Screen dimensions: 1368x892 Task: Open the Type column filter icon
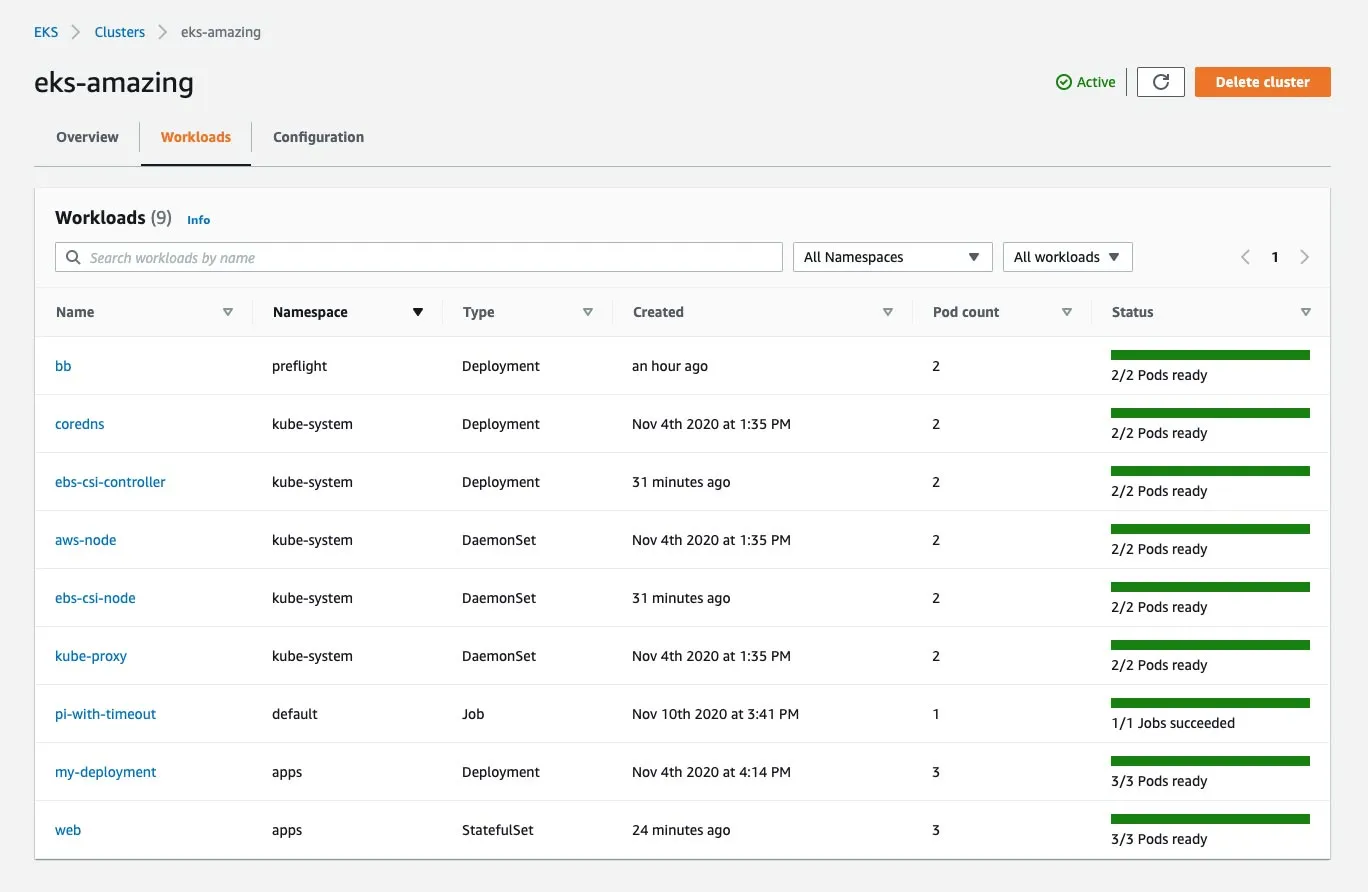(x=588, y=312)
